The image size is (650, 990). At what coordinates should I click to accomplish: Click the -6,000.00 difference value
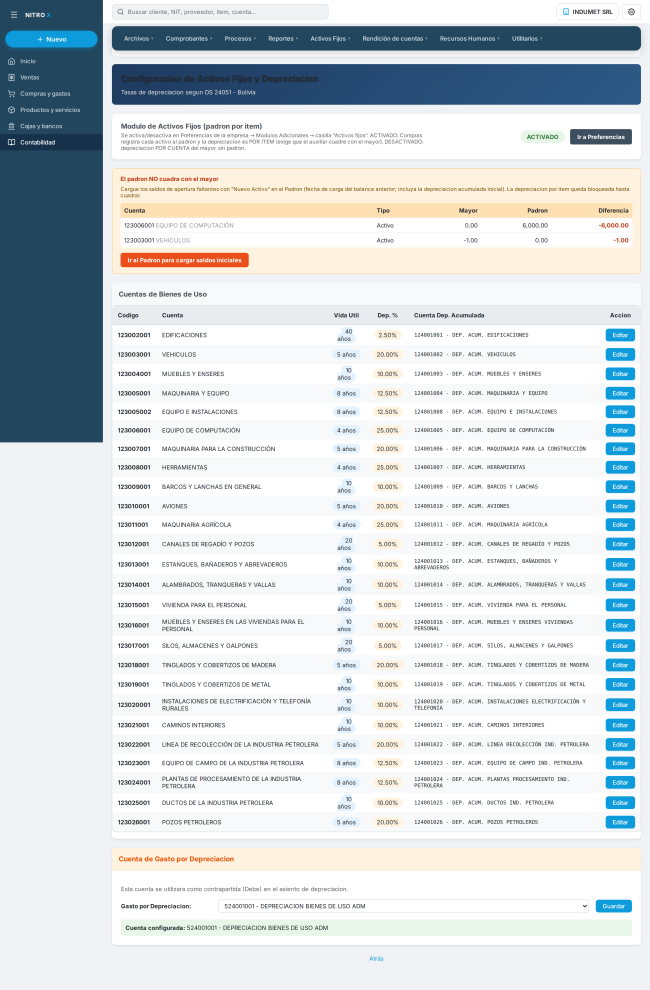613,225
